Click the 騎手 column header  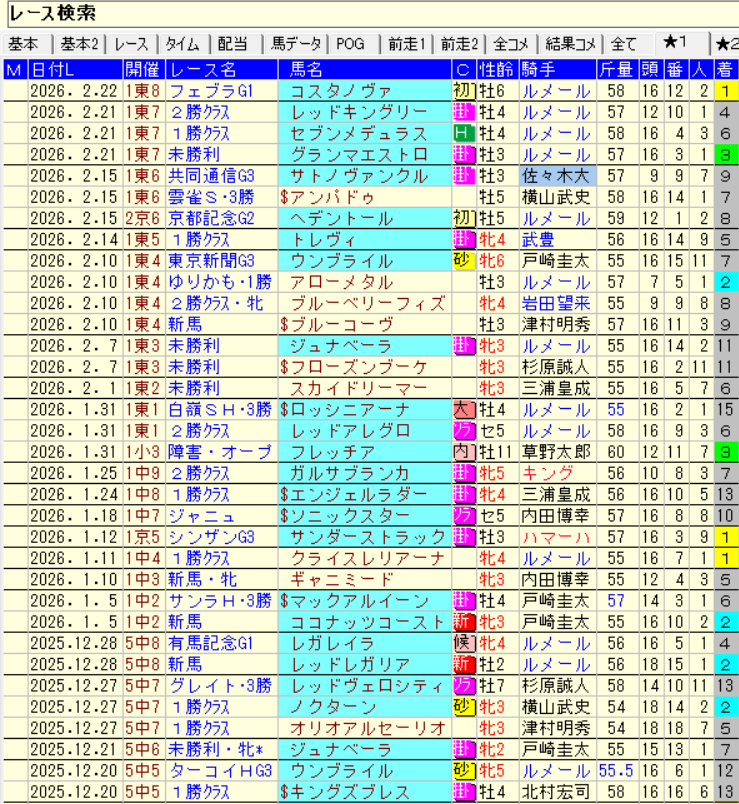click(x=558, y=70)
